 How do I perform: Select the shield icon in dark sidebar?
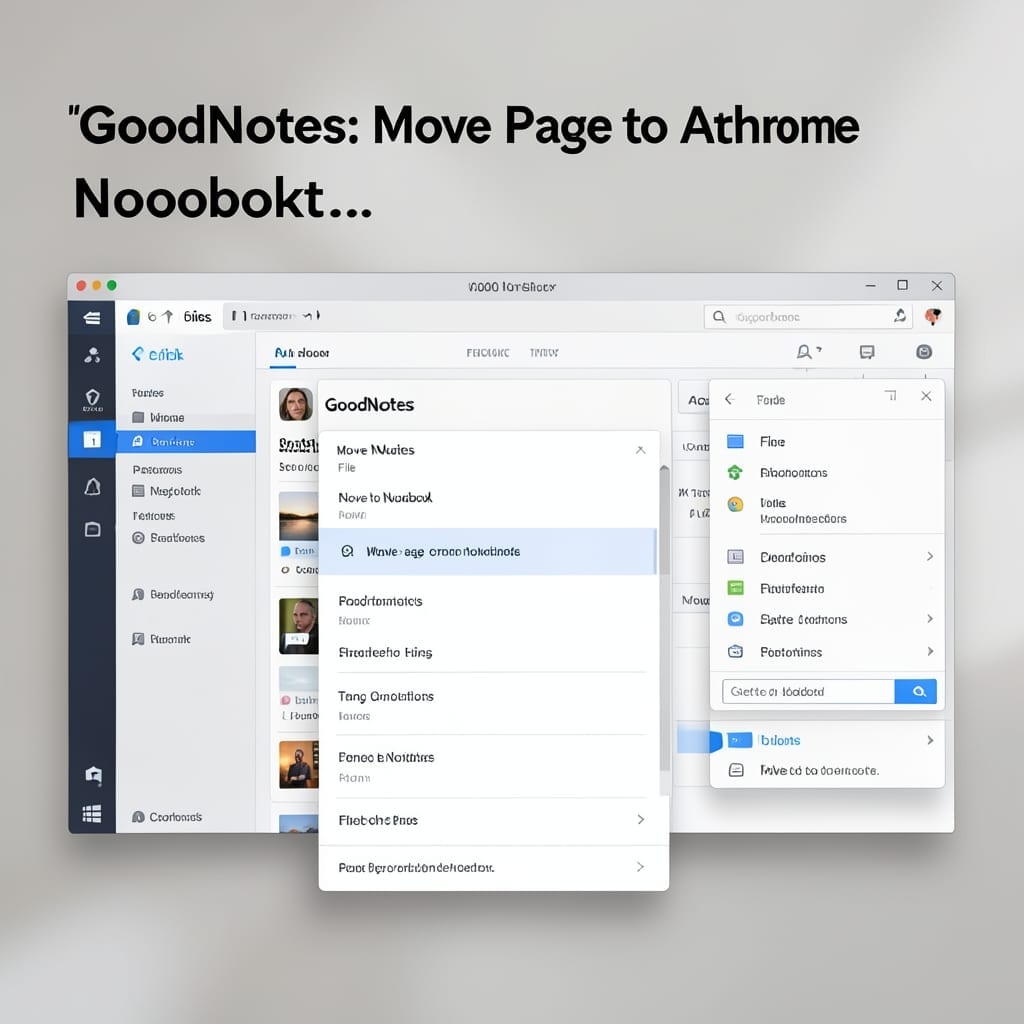[x=92, y=398]
